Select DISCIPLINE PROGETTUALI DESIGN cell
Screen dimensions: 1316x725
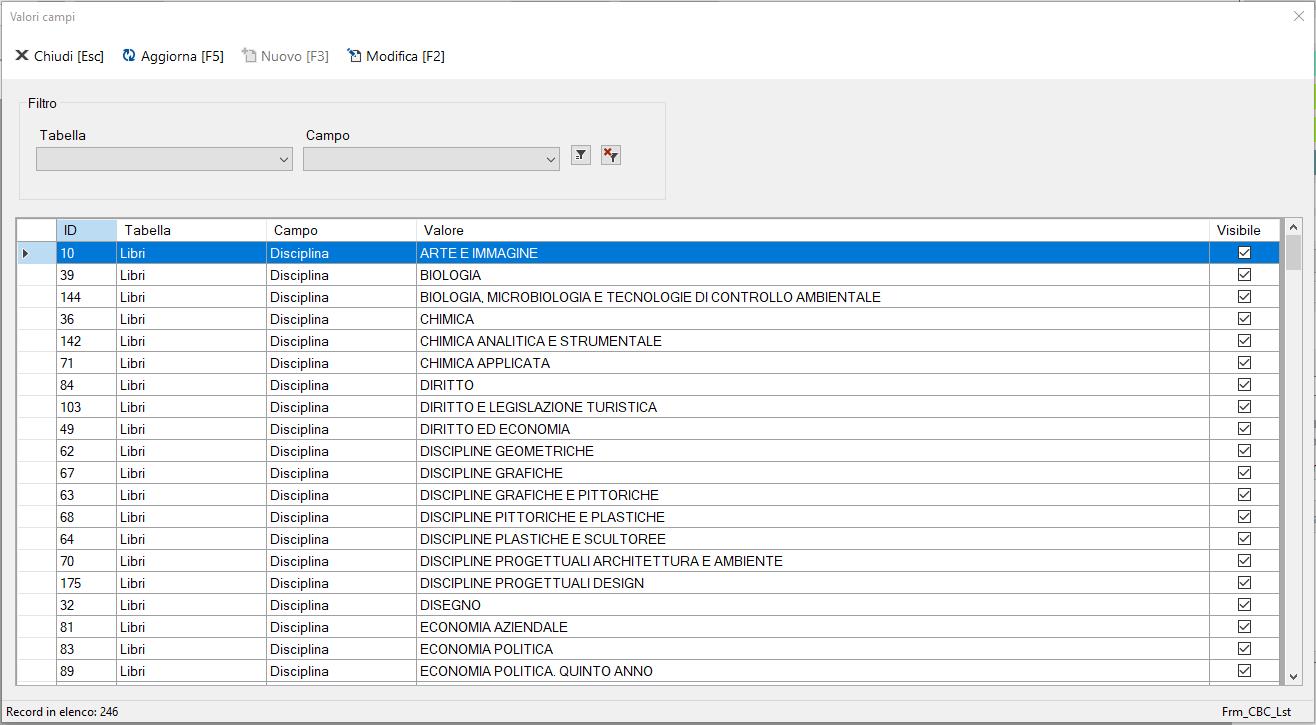click(813, 583)
